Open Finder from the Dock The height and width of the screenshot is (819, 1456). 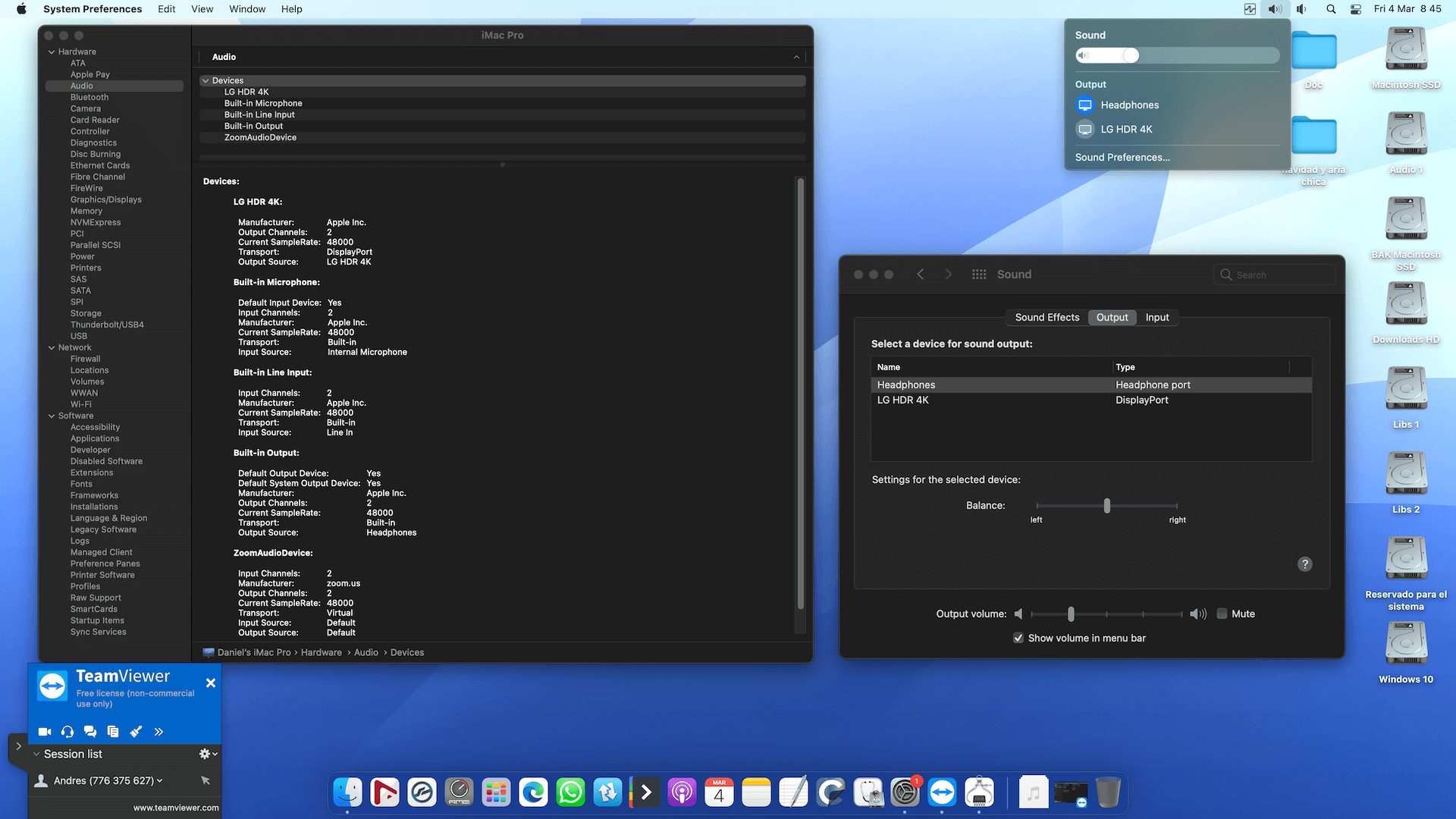(348, 793)
